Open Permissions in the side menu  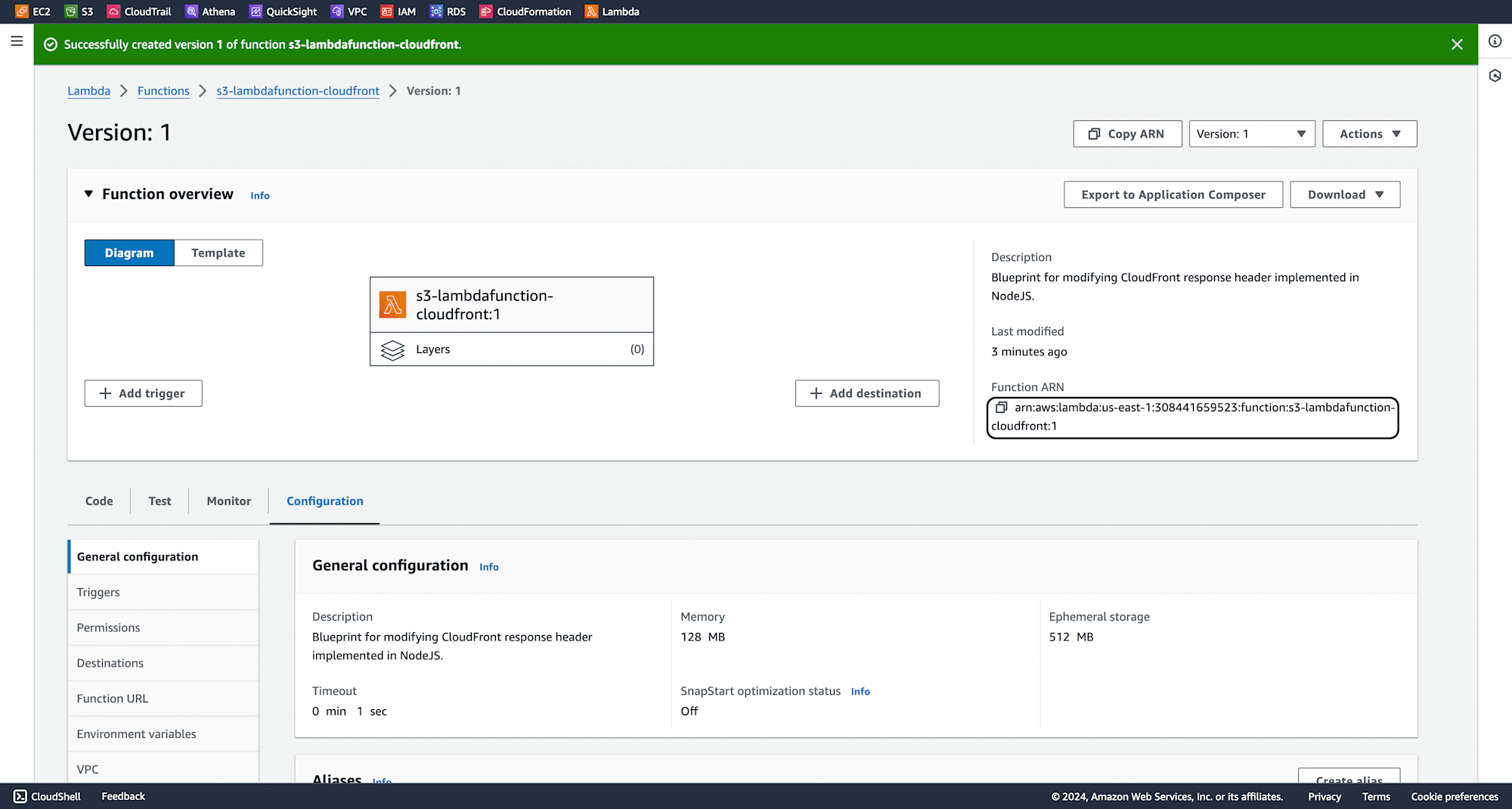click(x=163, y=628)
